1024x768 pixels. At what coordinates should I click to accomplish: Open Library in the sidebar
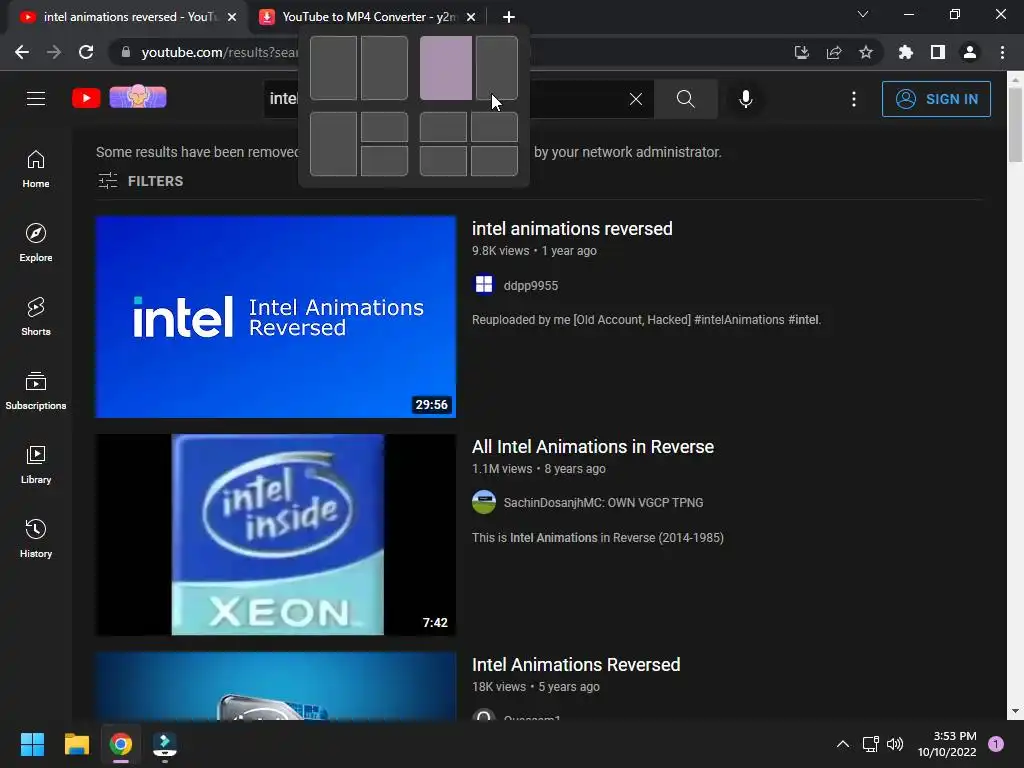click(36, 464)
